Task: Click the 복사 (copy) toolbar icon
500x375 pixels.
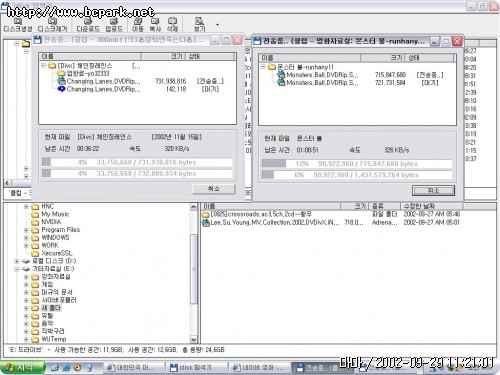Action: tap(155, 25)
